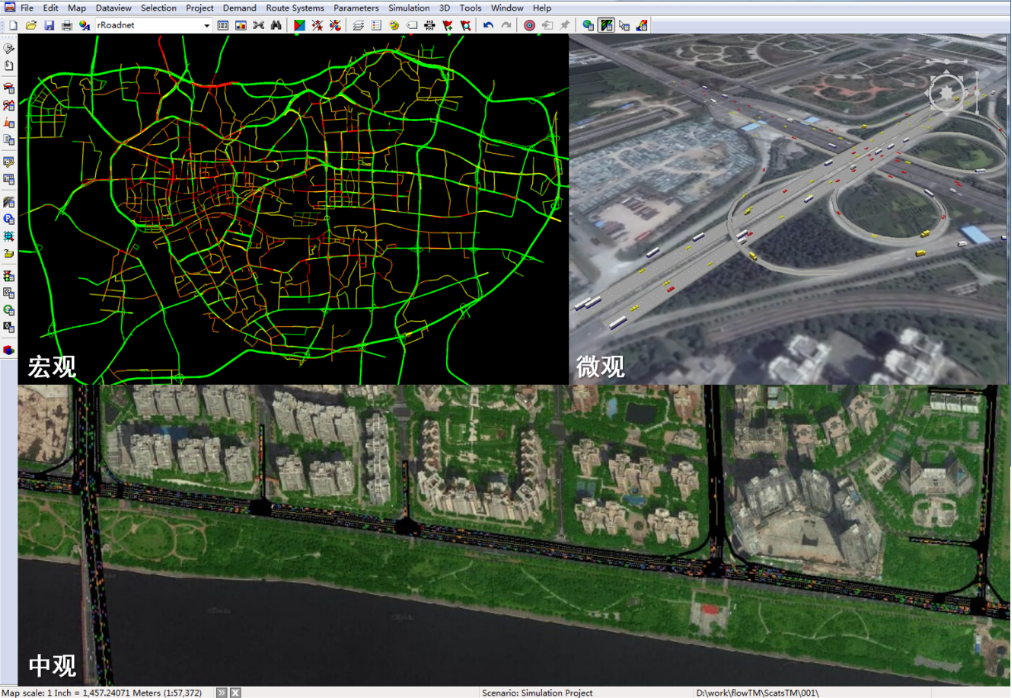Click the New file icon

coord(14,24)
